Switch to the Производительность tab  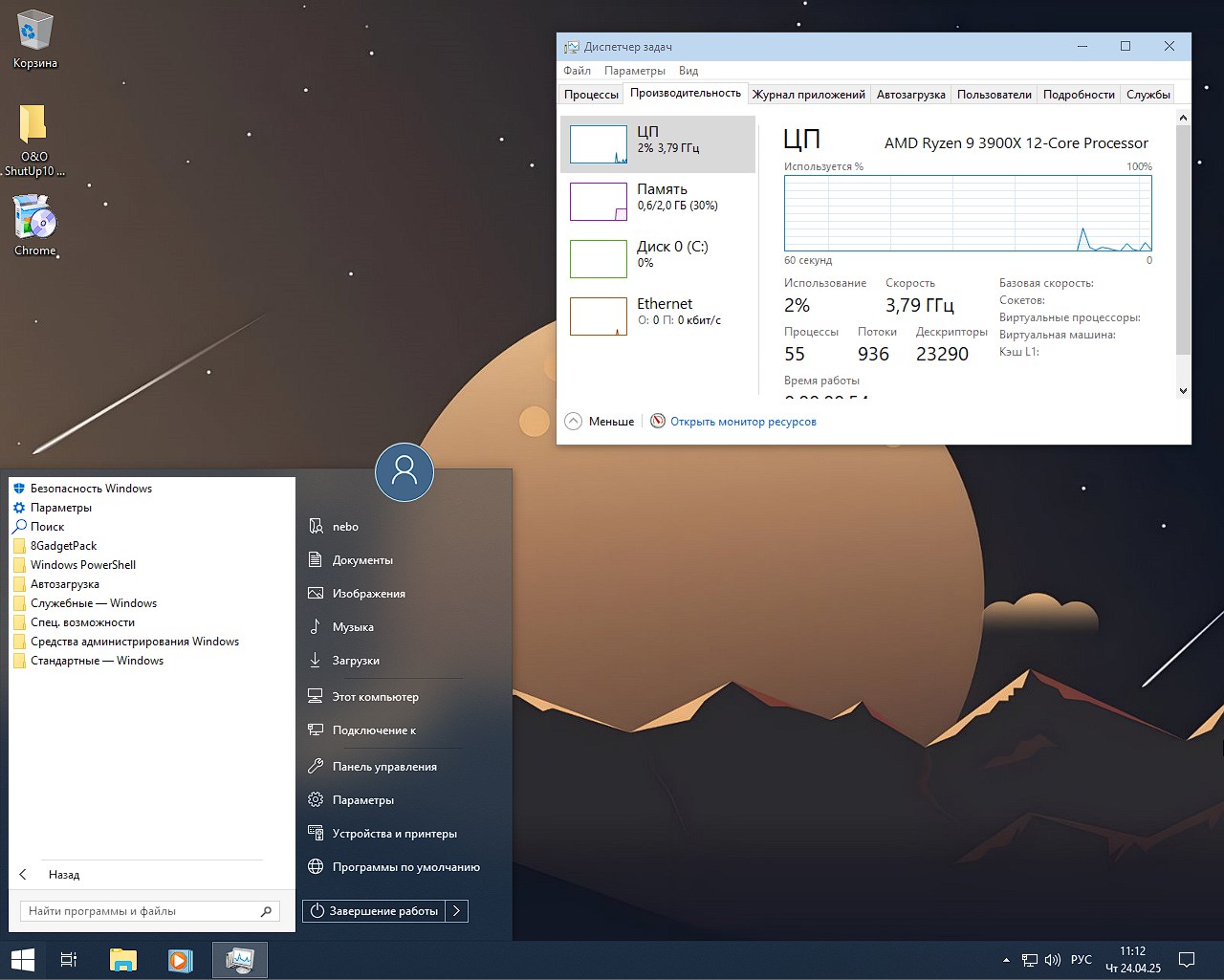click(x=685, y=93)
